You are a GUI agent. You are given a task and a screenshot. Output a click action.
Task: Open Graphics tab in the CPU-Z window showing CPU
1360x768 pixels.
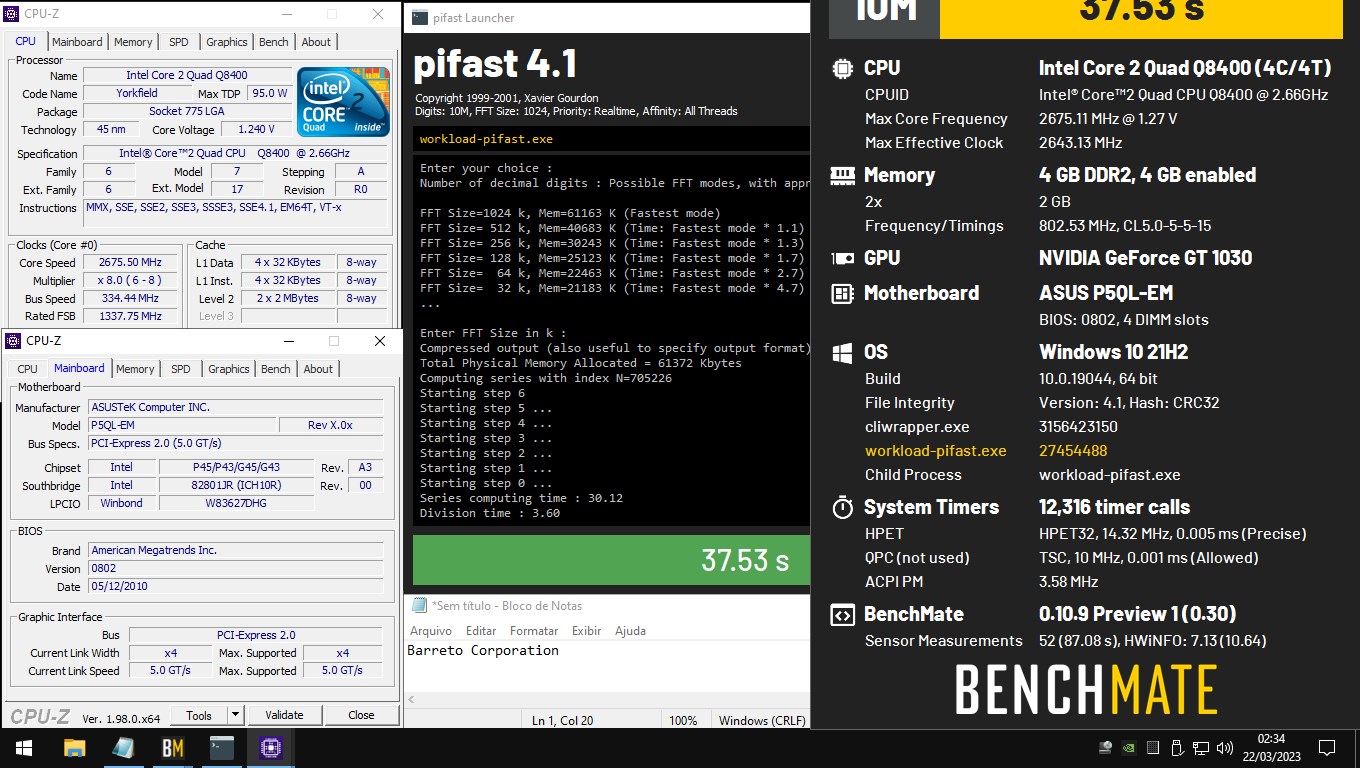click(x=226, y=42)
